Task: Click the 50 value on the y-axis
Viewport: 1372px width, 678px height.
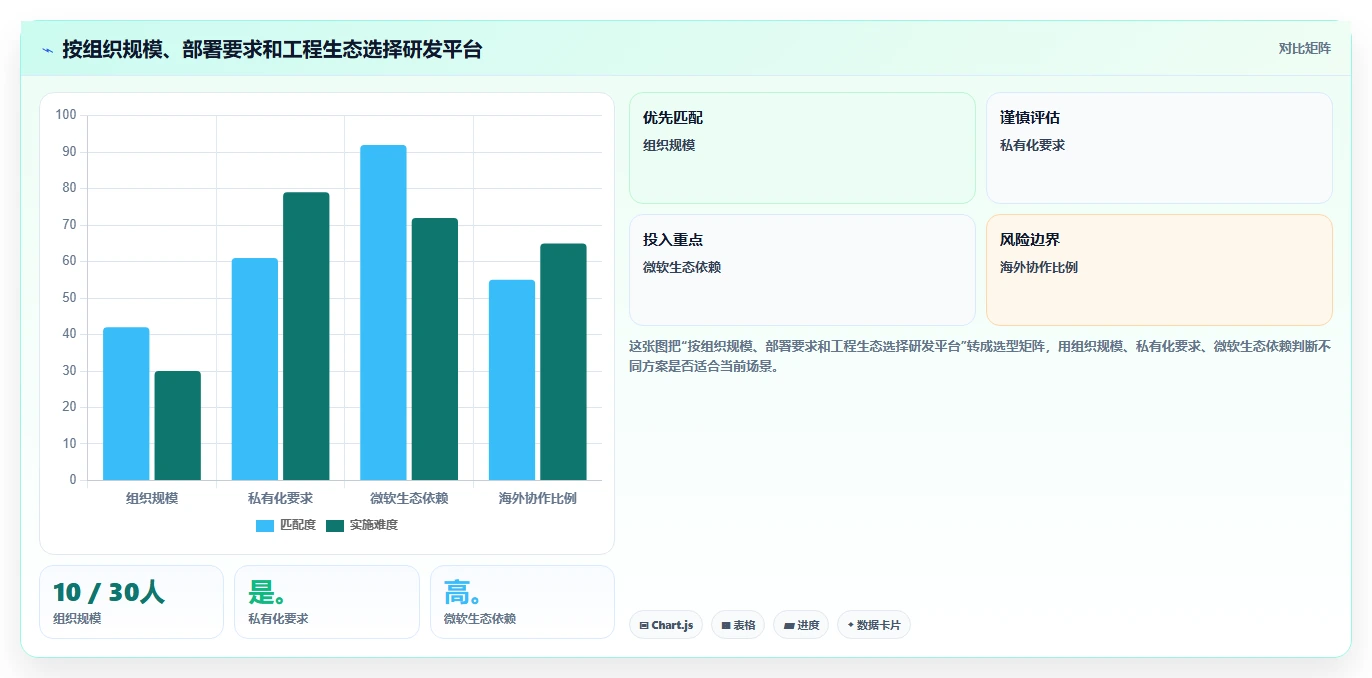Action: coord(69,298)
